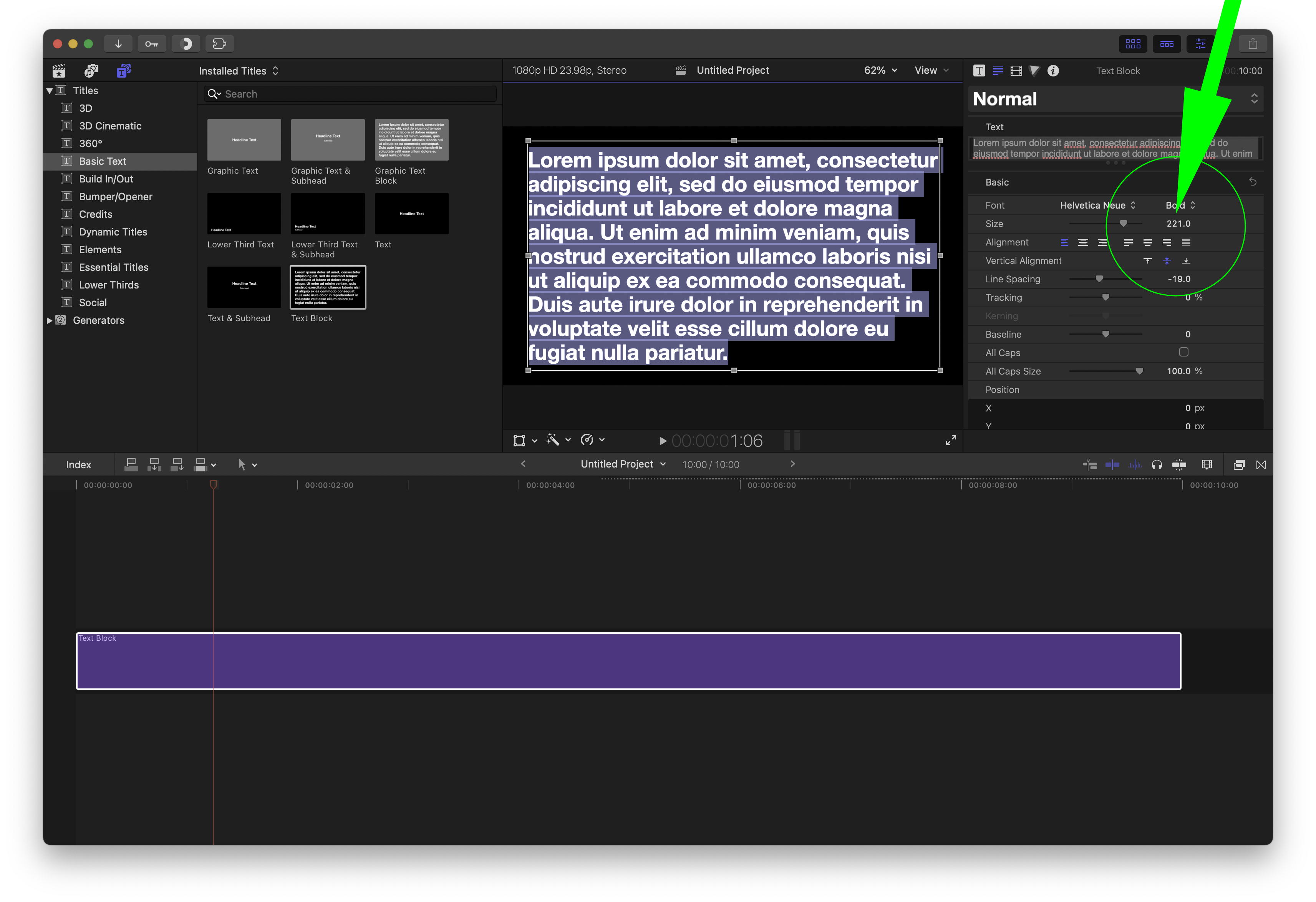Open the Share export icon

pos(1253,43)
